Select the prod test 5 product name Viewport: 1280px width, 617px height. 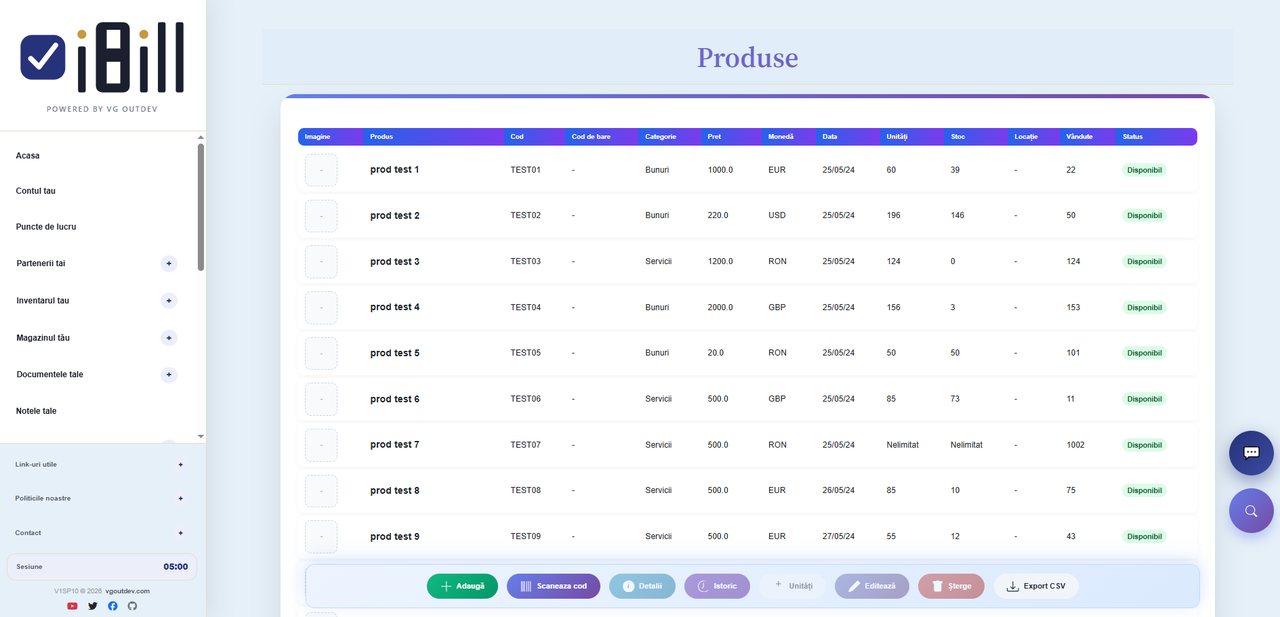coord(395,353)
